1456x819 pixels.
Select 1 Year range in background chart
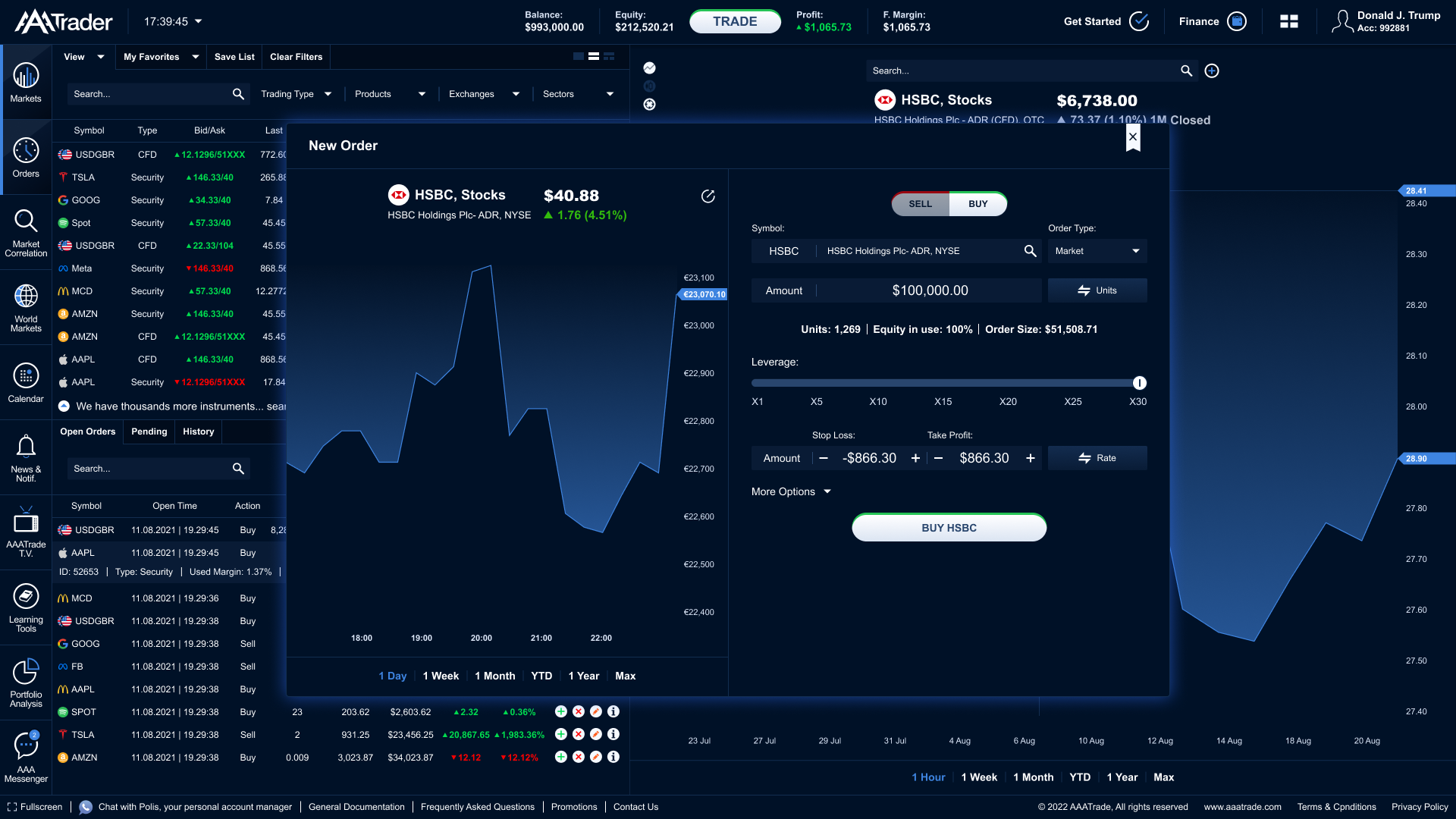click(x=1122, y=777)
